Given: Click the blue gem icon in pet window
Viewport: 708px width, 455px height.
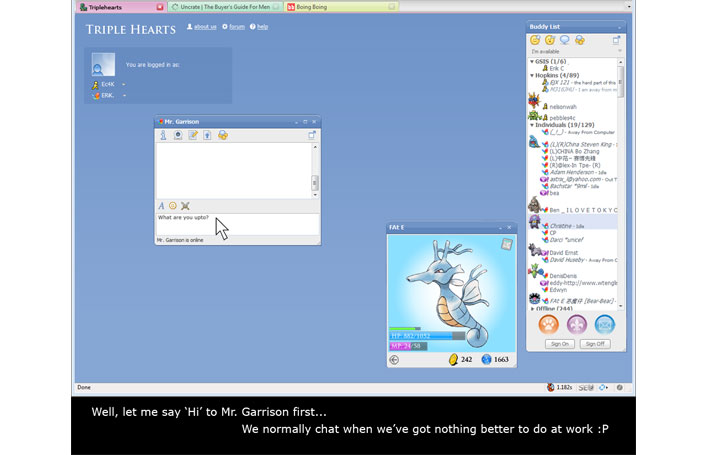Looking at the screenshot, I should (x=486, y=359).
